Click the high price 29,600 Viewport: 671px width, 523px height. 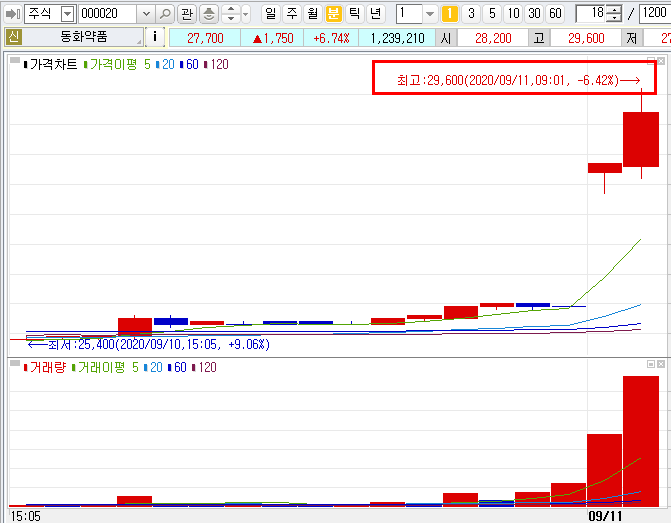pyautogui.click(x=586, y=38)
